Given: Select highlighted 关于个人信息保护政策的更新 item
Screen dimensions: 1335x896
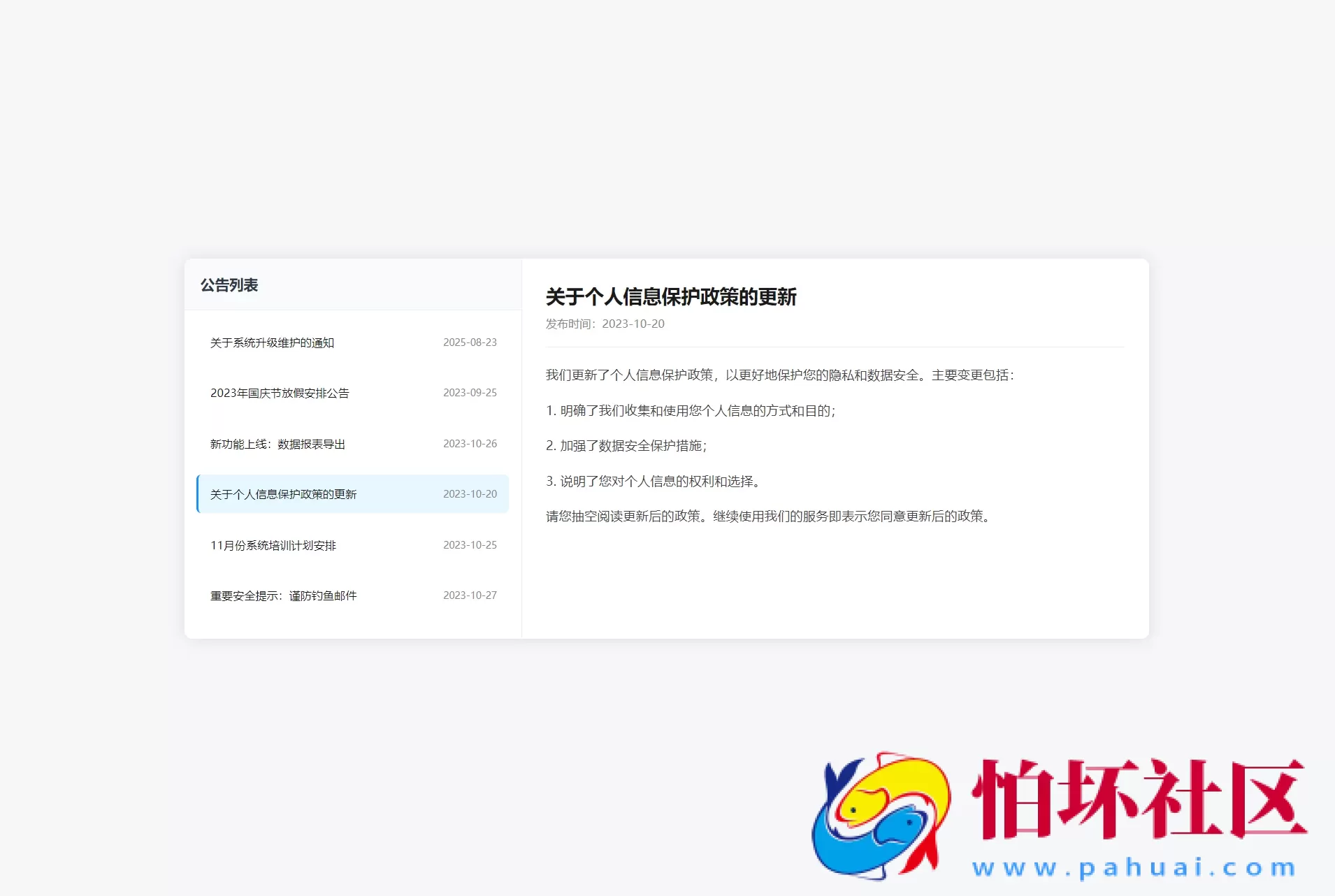Looking at the screenshot, I should tap(284, 493).
